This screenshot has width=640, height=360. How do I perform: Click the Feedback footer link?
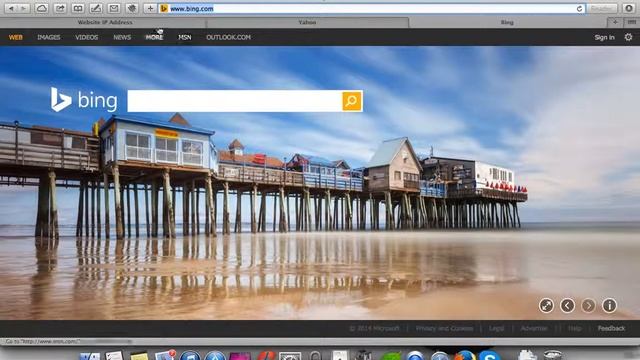pyautogui.click(x=611, y=328)
